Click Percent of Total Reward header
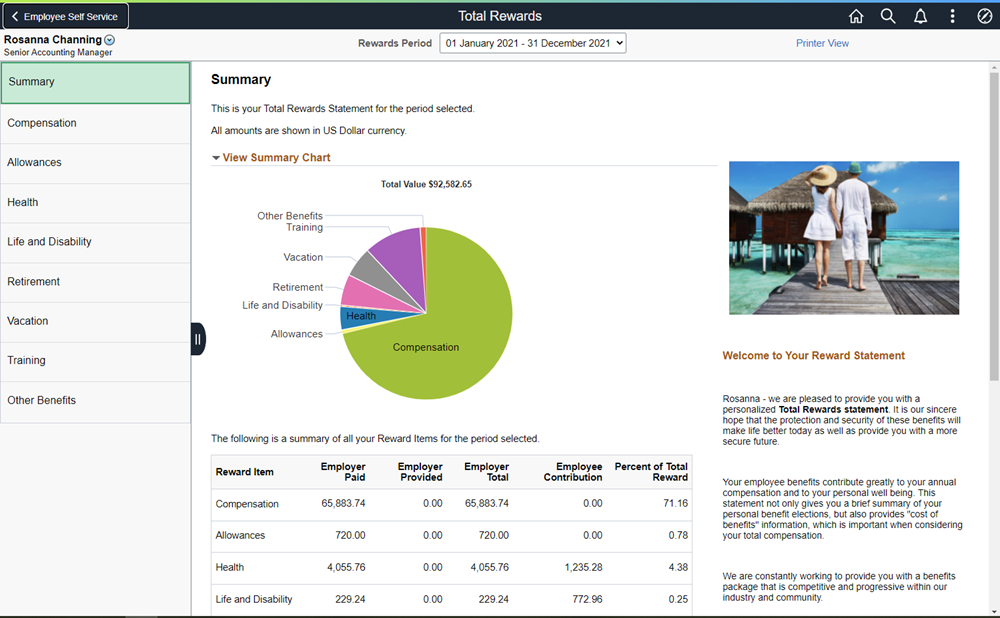 coord(651,472)
